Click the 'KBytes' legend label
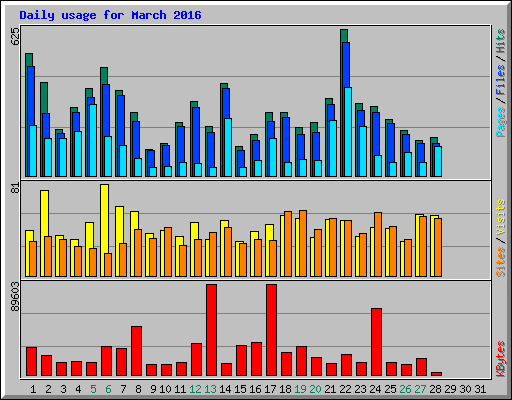This screenshot has height=400, width=512. tap(500, 359)
